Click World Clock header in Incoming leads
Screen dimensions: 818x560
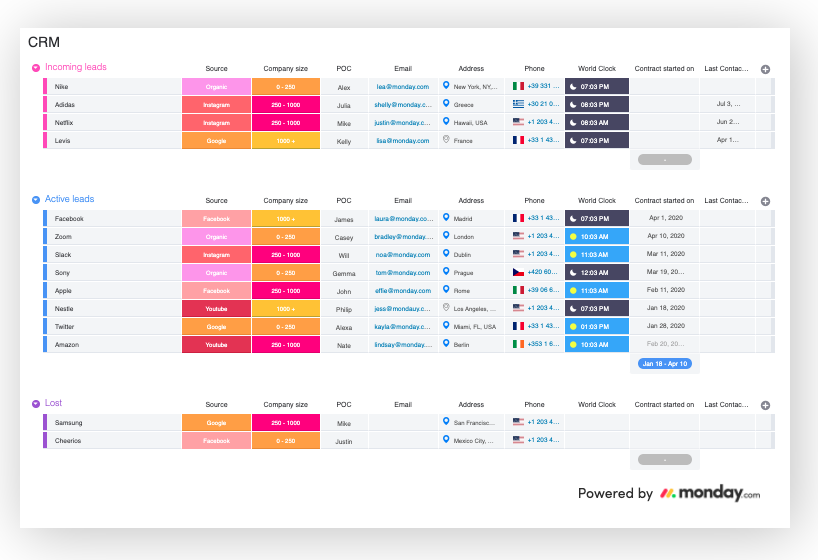pyautogui.click(x=597, y=69)
